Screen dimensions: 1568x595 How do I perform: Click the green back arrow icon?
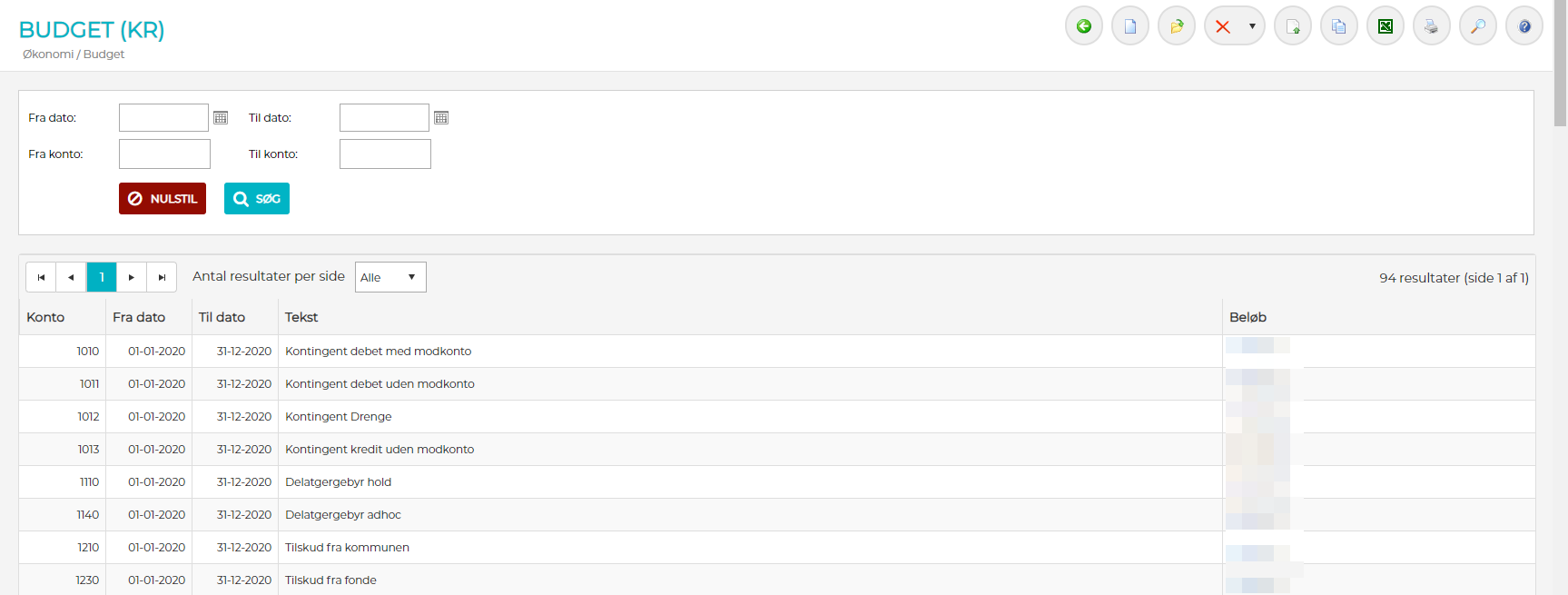tap(1083, 26)
